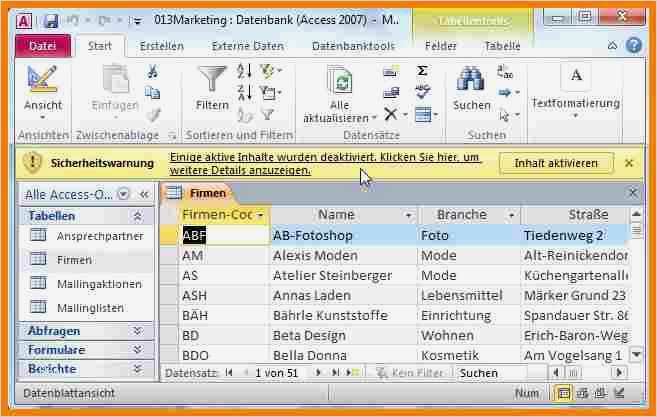Open advanced filter options dropdown

coord(271,92)
